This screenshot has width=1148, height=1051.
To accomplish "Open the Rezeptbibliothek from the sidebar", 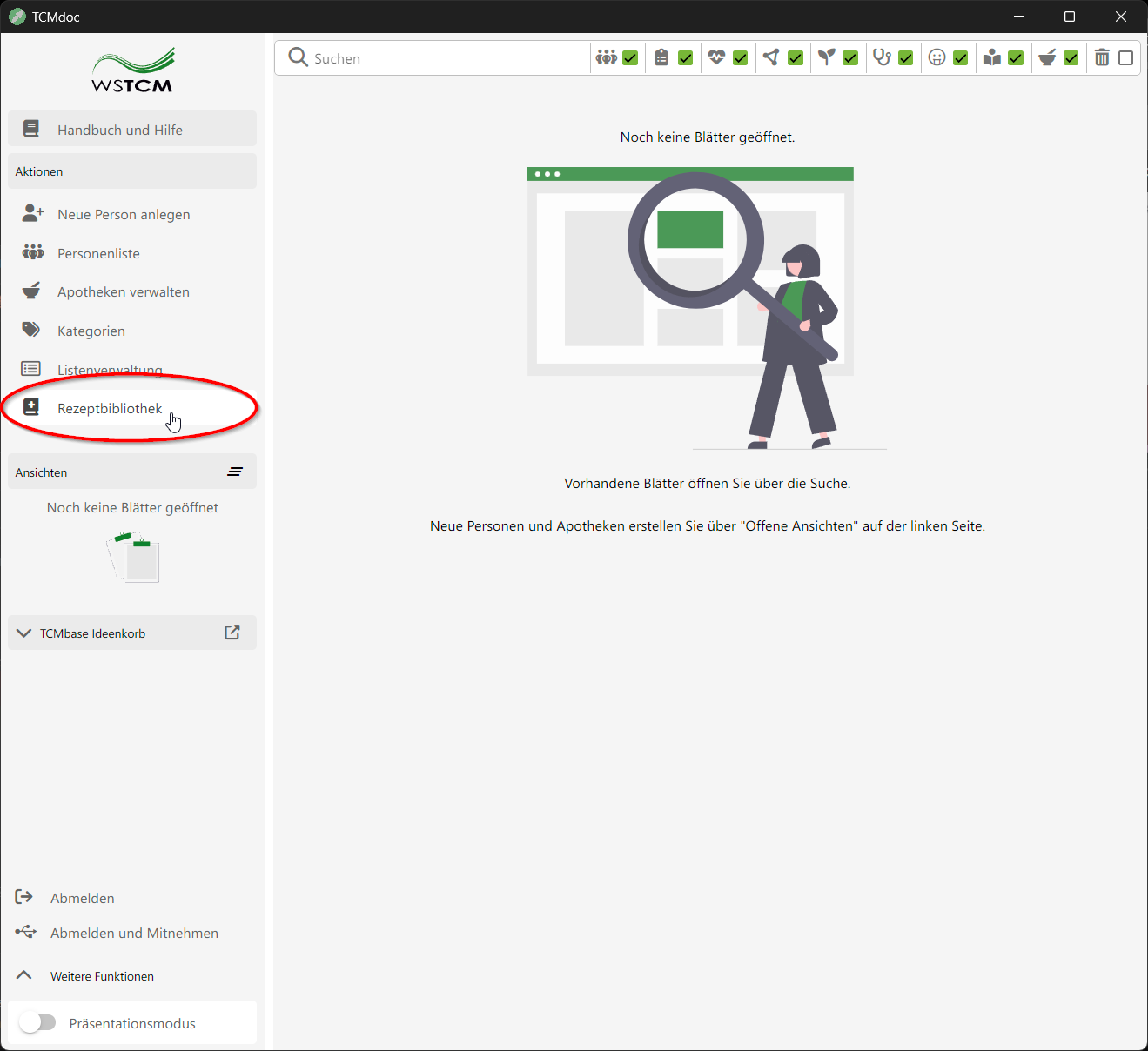I will point(109,407).
